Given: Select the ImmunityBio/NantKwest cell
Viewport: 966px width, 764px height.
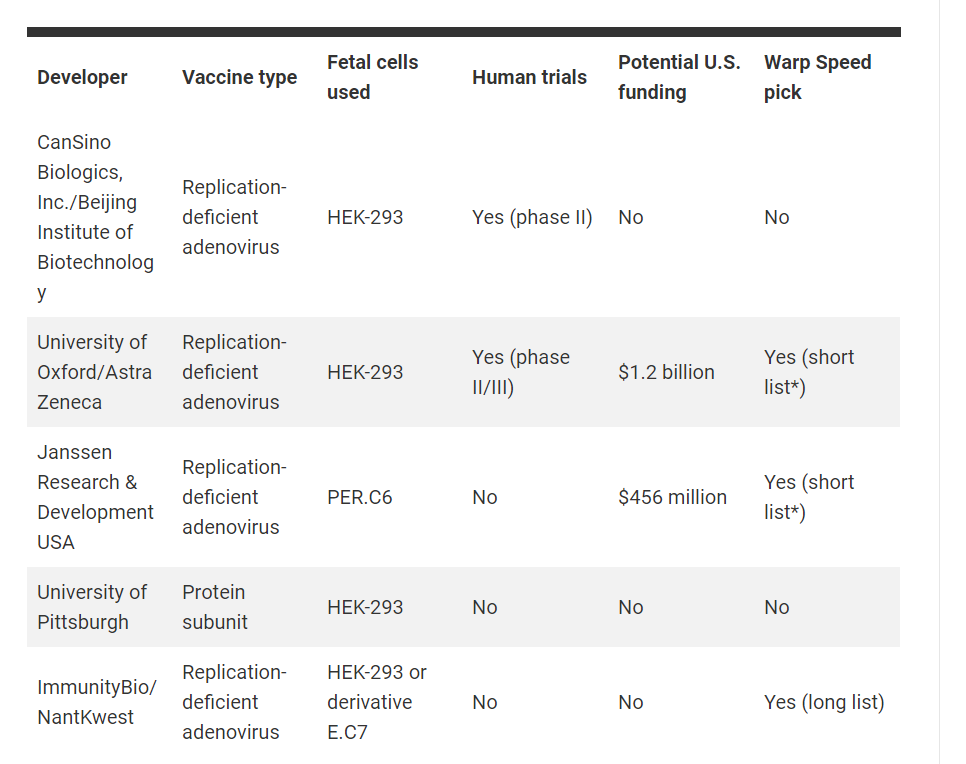Looking at the screenshot, I should tap(97, 702).
